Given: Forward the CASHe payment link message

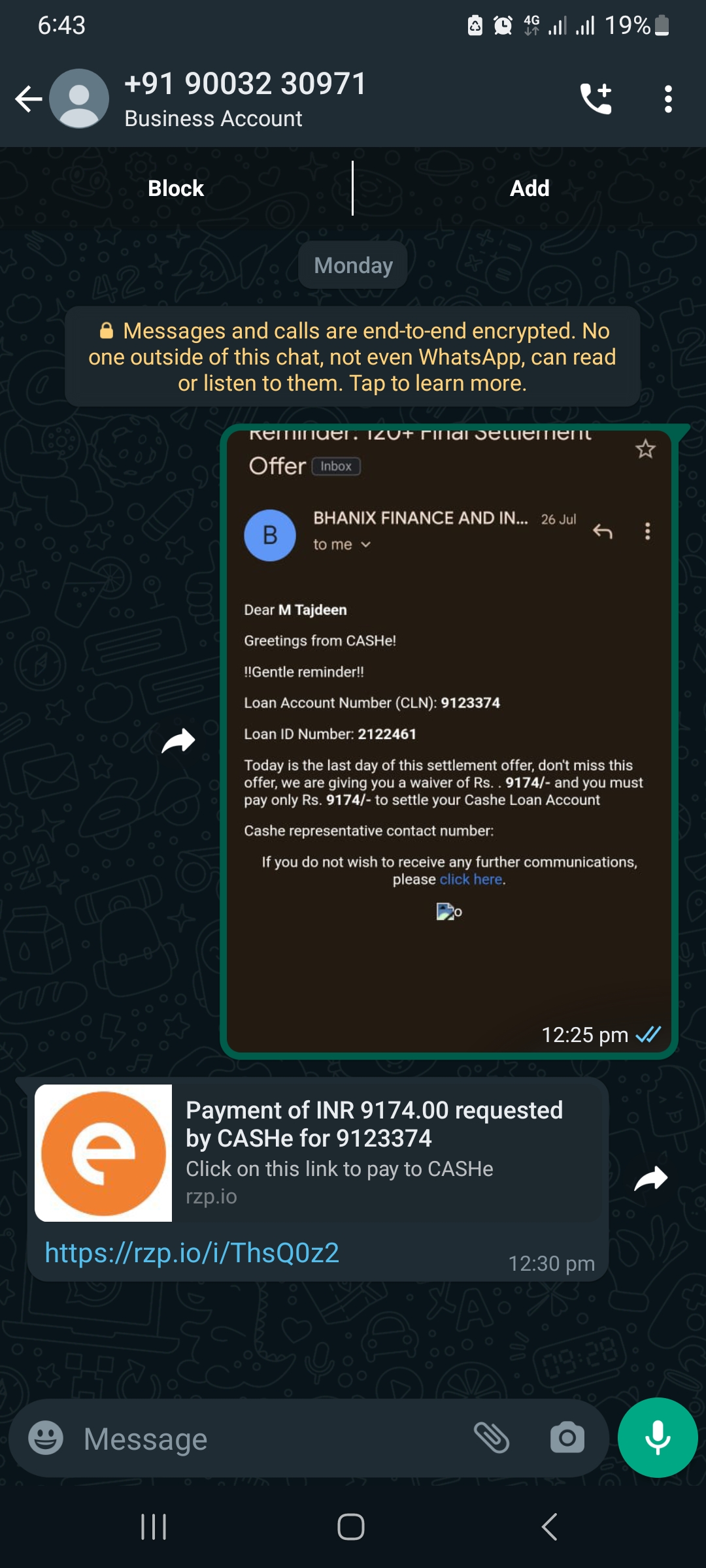Looking at the screenshot, I should (651, 1179).
